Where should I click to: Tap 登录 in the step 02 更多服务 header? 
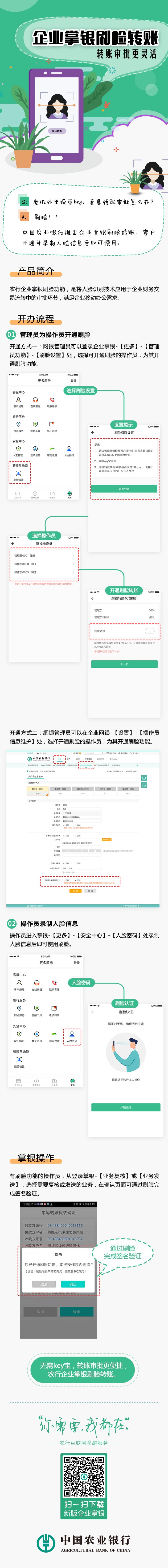(76, 962)
